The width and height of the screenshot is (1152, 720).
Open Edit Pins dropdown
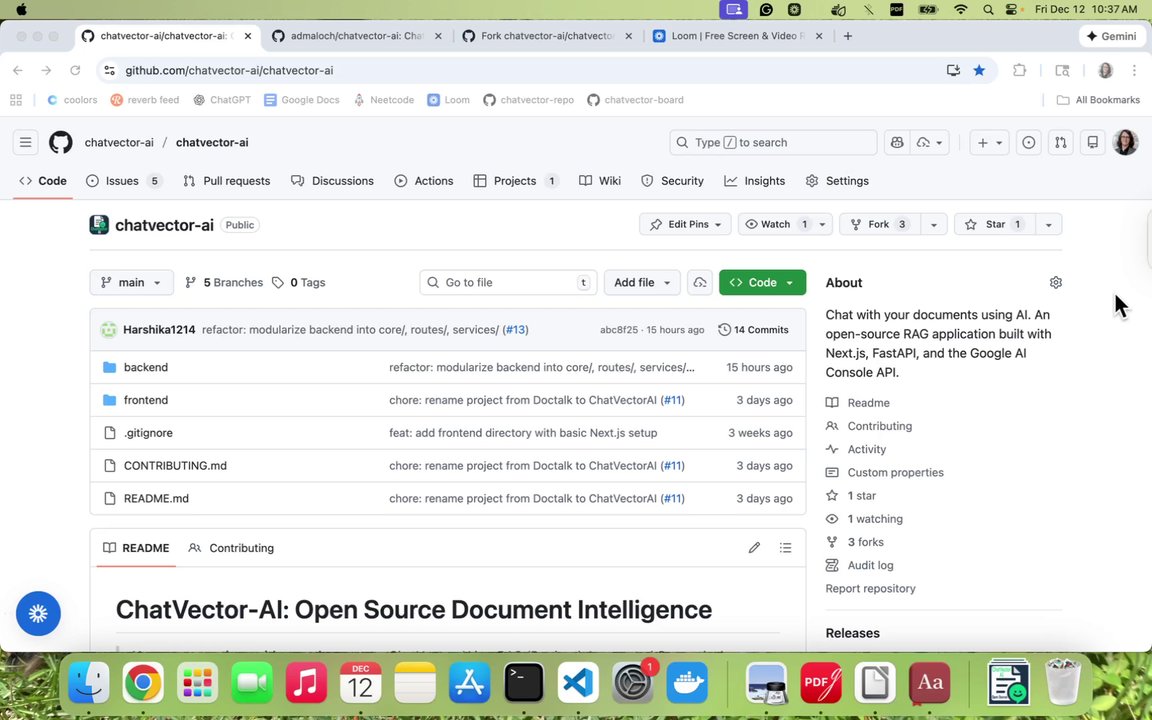coord(685,225)
